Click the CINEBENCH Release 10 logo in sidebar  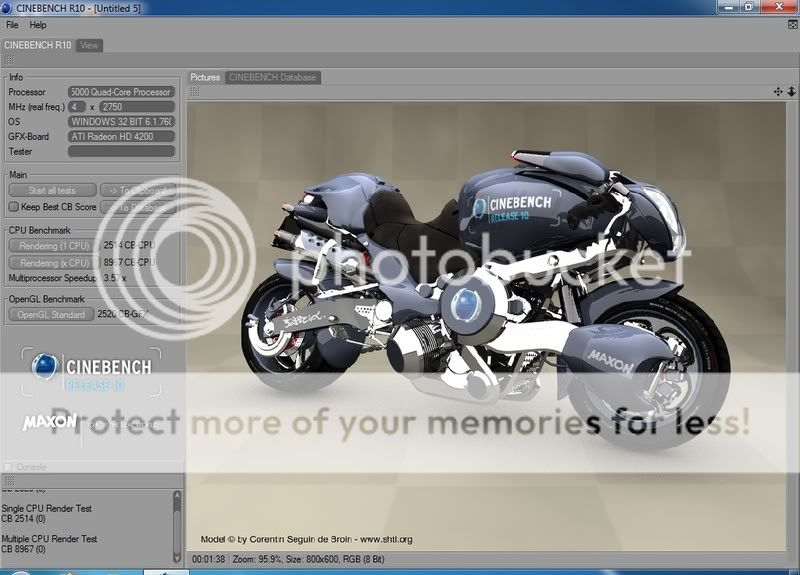92,371
